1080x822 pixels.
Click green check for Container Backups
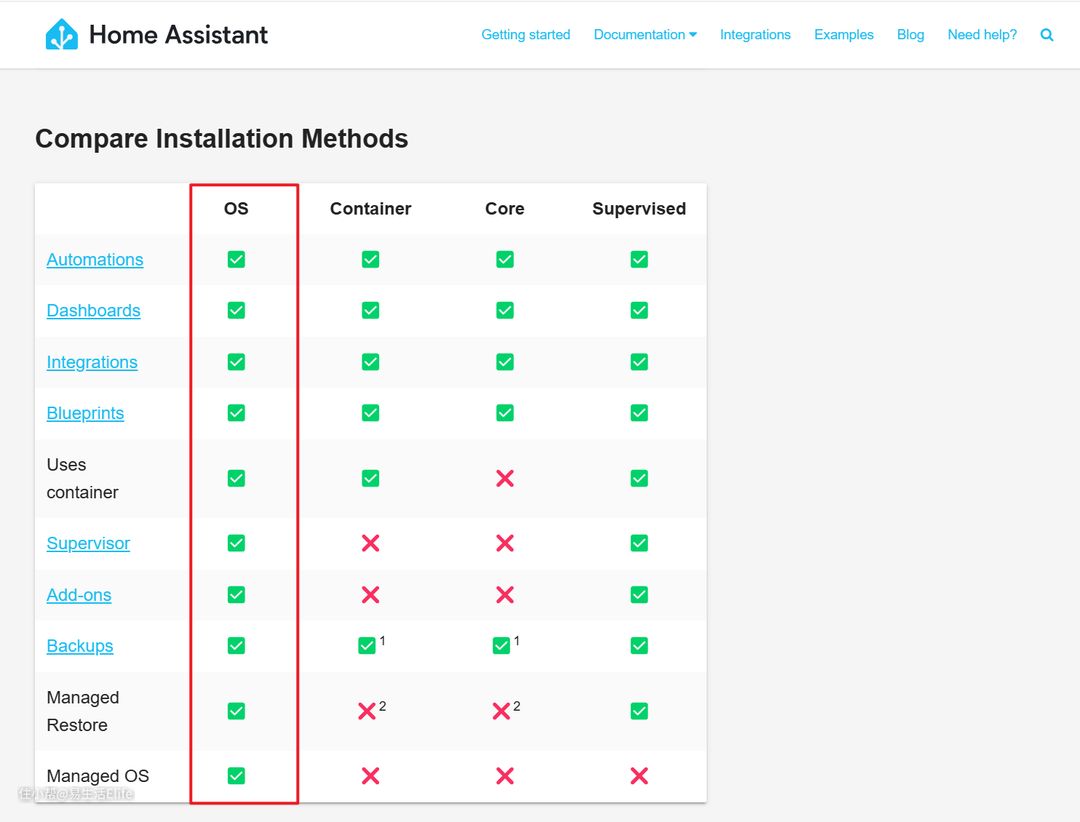click(x=367, y=646)
